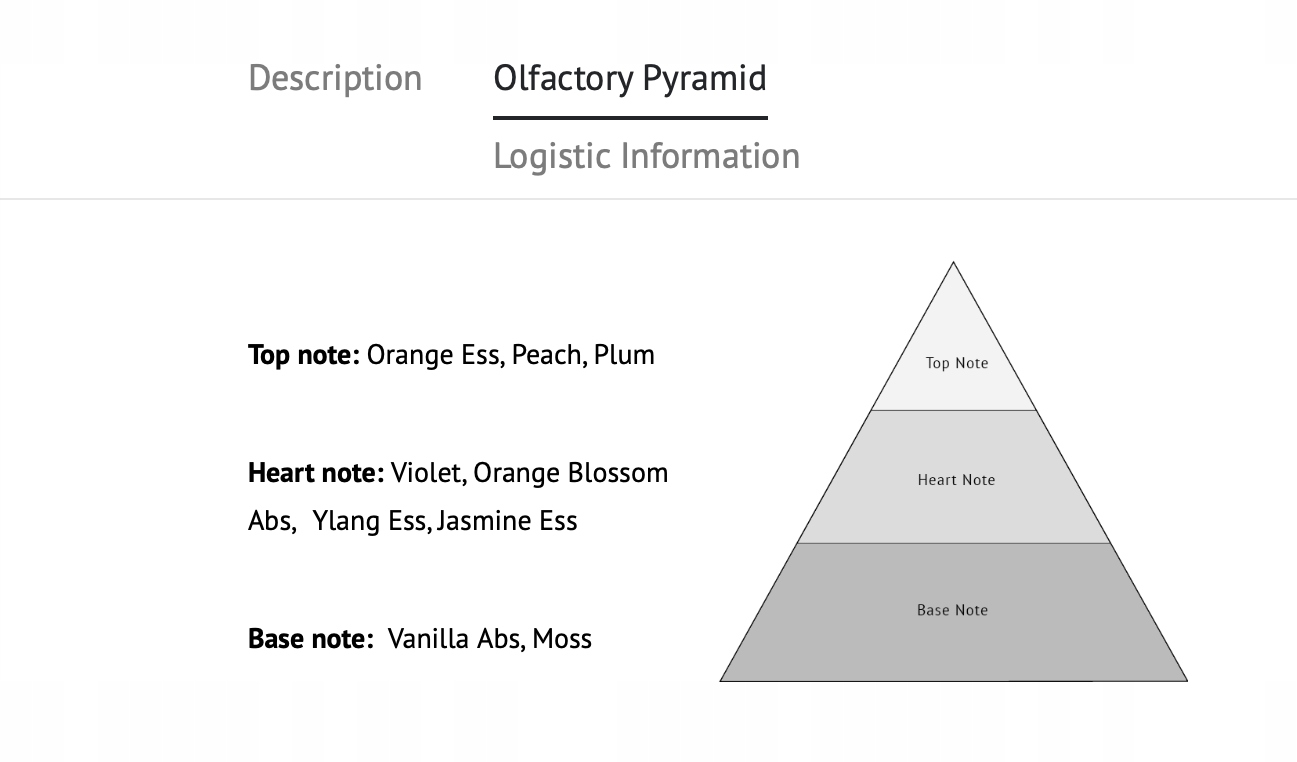
Task: Click the "Vanilla Abs" base note text
Action: click(x=454, y=639)
